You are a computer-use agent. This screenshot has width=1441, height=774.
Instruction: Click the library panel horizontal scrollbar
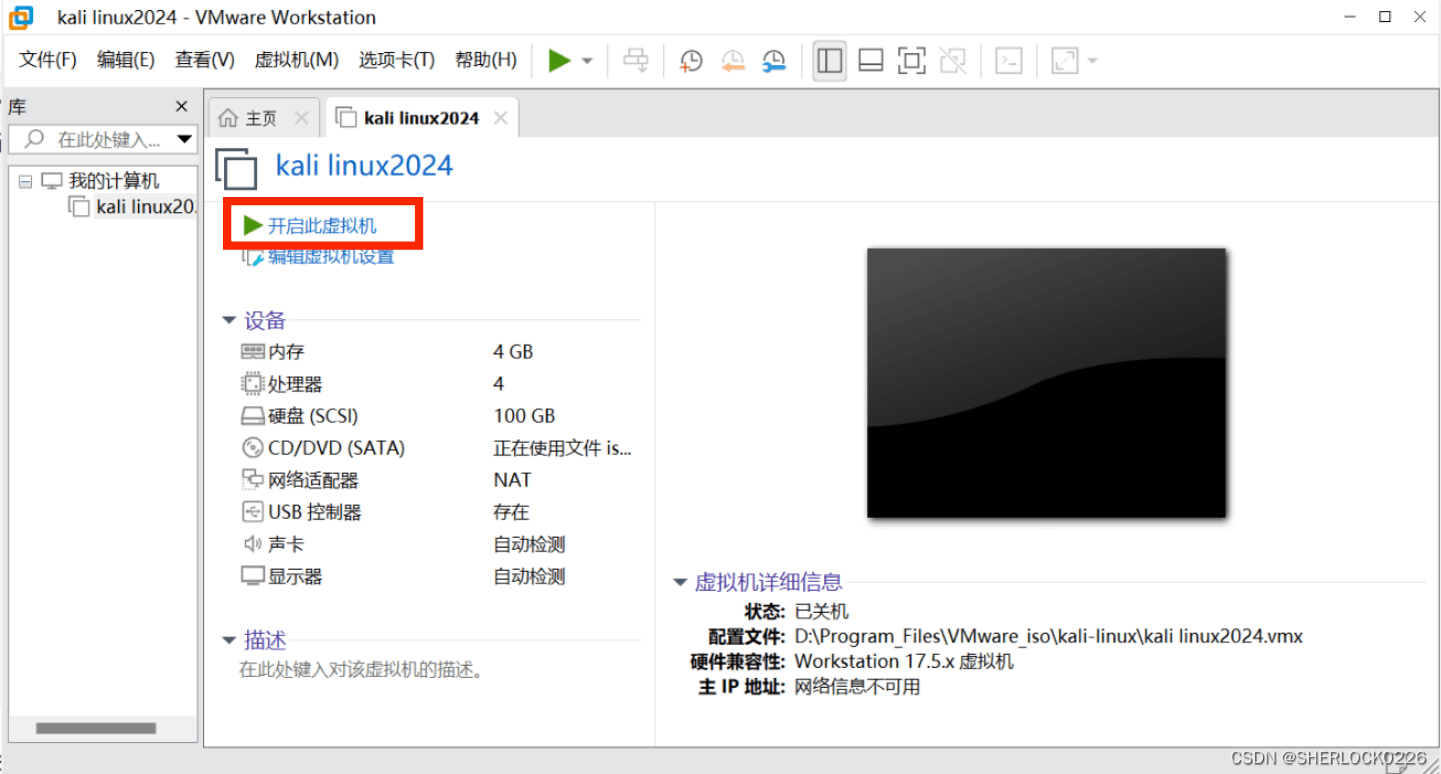click(x=96, y=728)
